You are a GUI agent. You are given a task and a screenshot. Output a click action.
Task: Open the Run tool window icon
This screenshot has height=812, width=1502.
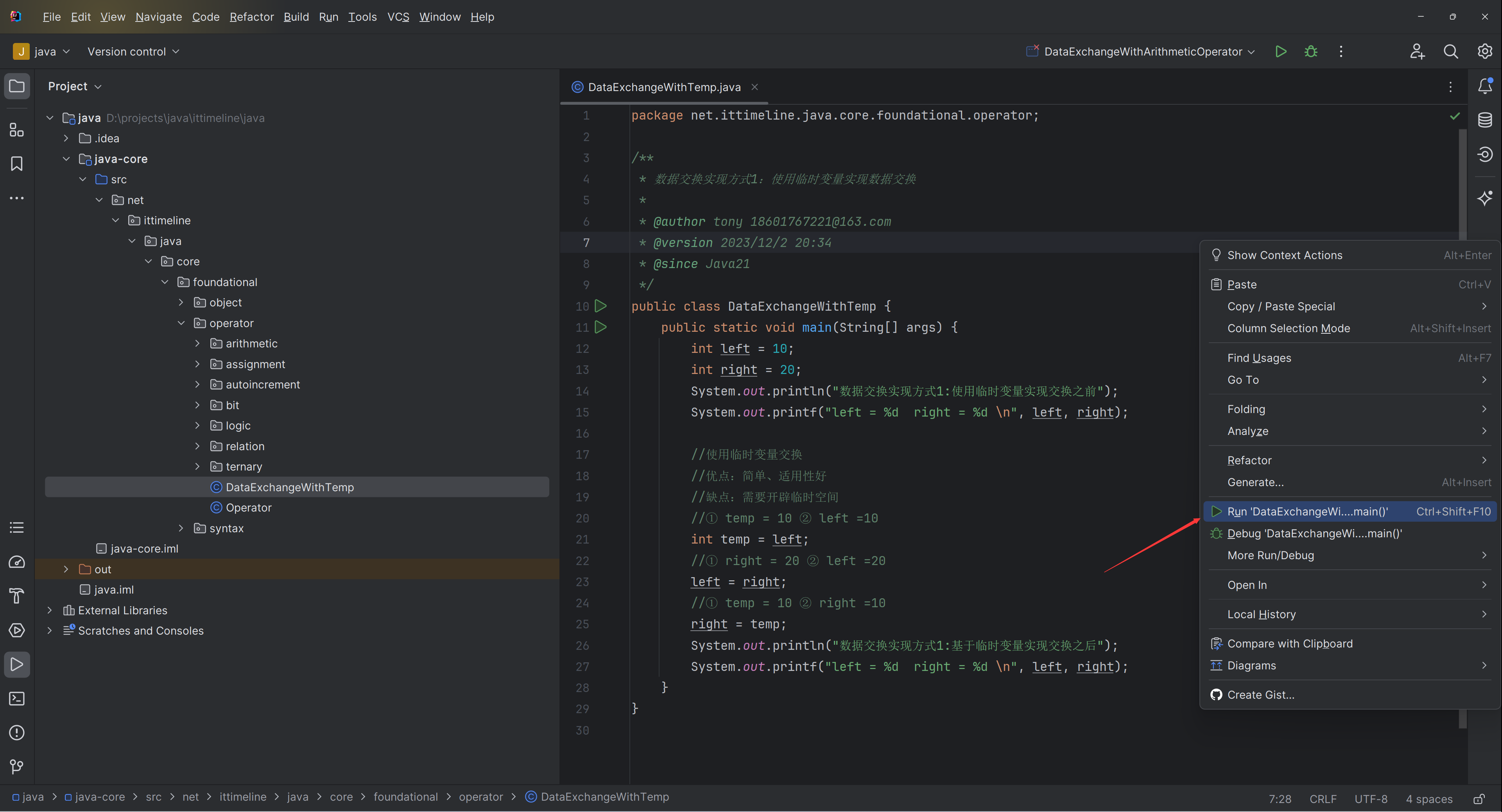pyautogui.click(x=17, y=665)
